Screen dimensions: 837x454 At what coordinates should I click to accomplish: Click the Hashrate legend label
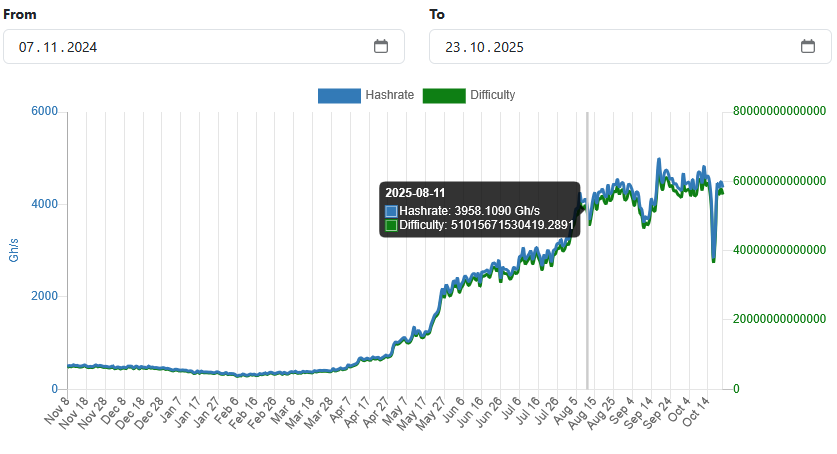[x=389, y=95]
